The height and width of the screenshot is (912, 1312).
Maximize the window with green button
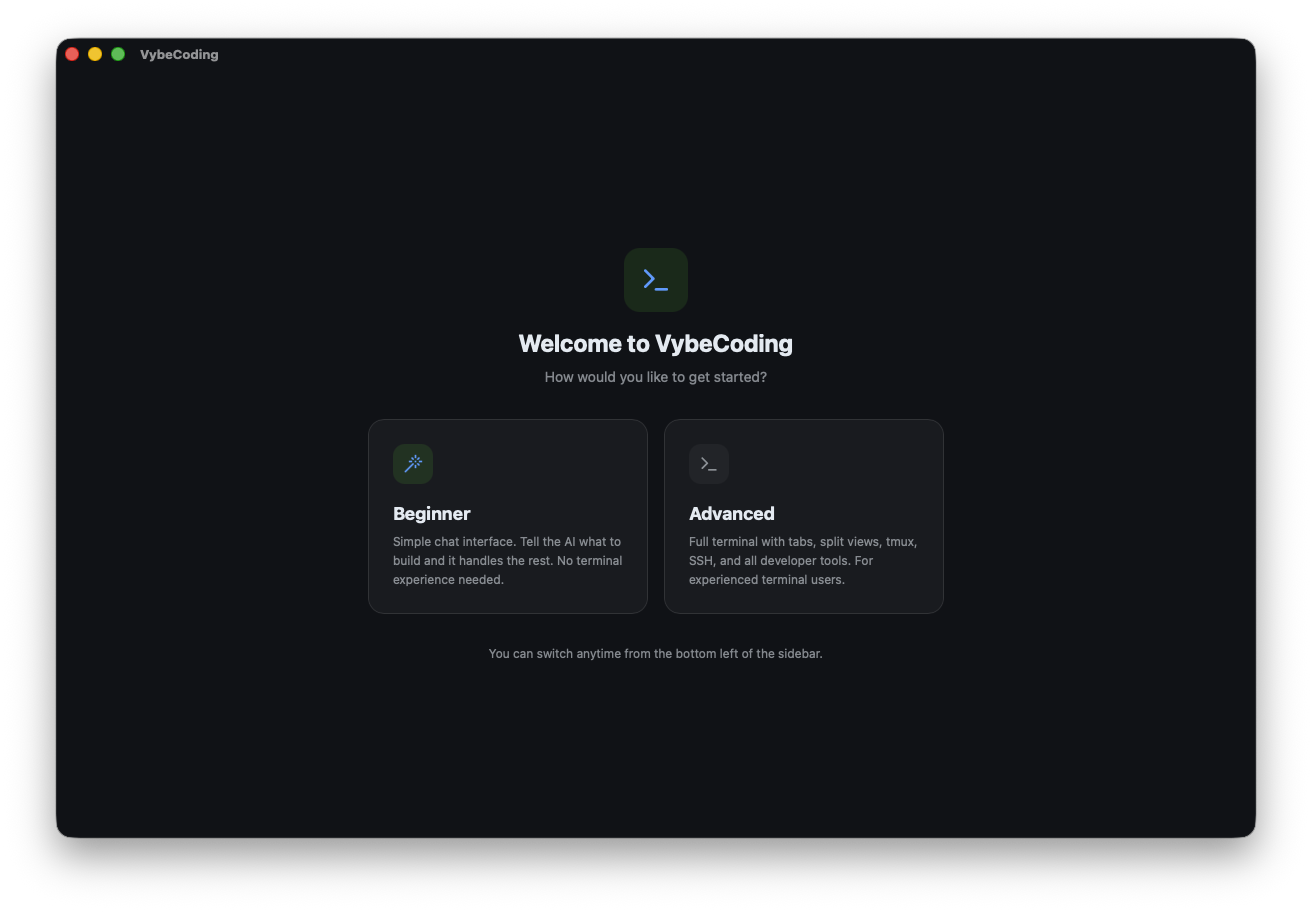point(118,54)
